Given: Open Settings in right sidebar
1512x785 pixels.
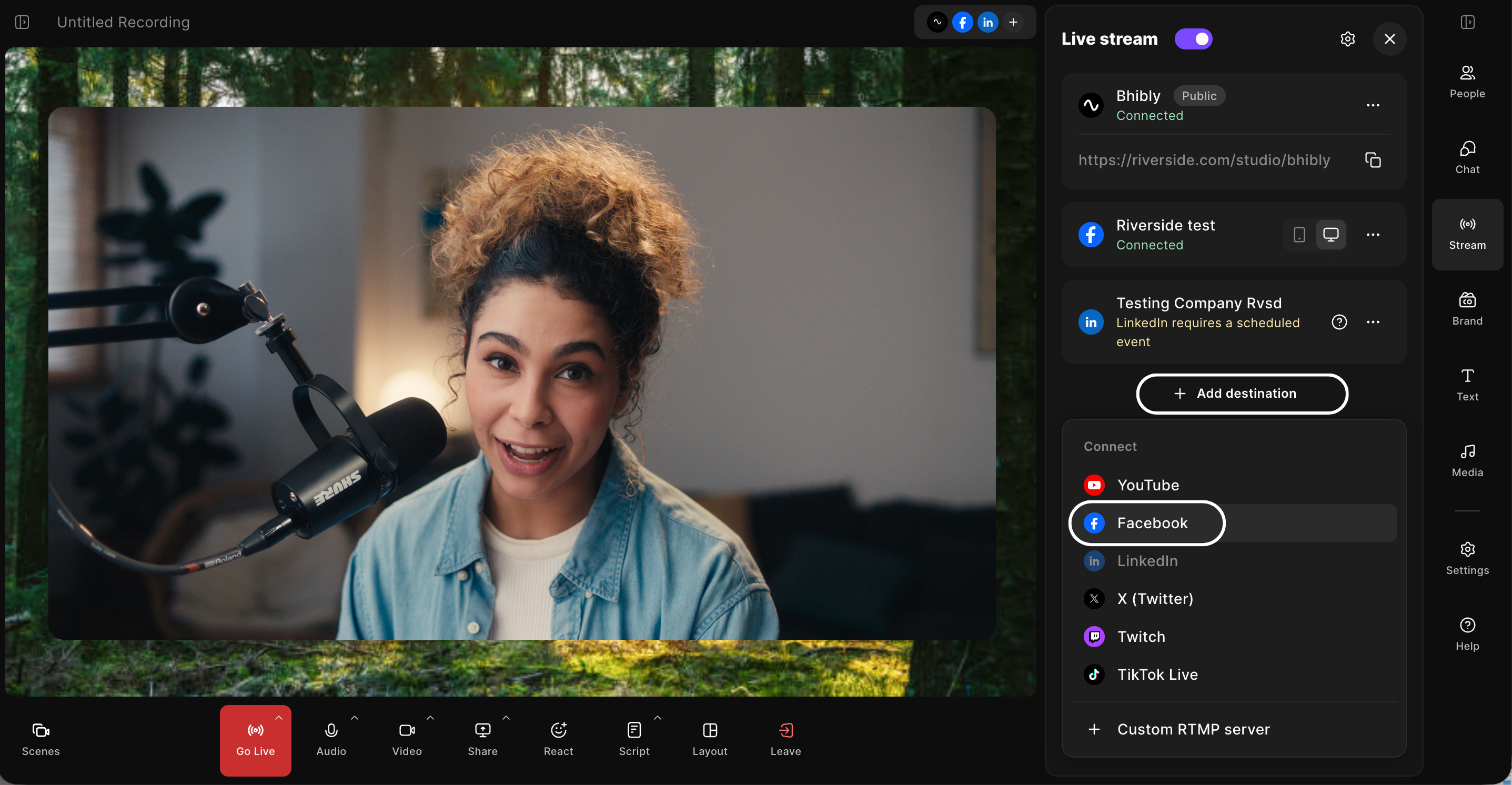Looking at the screenshot, I should tap(1467, 559).
